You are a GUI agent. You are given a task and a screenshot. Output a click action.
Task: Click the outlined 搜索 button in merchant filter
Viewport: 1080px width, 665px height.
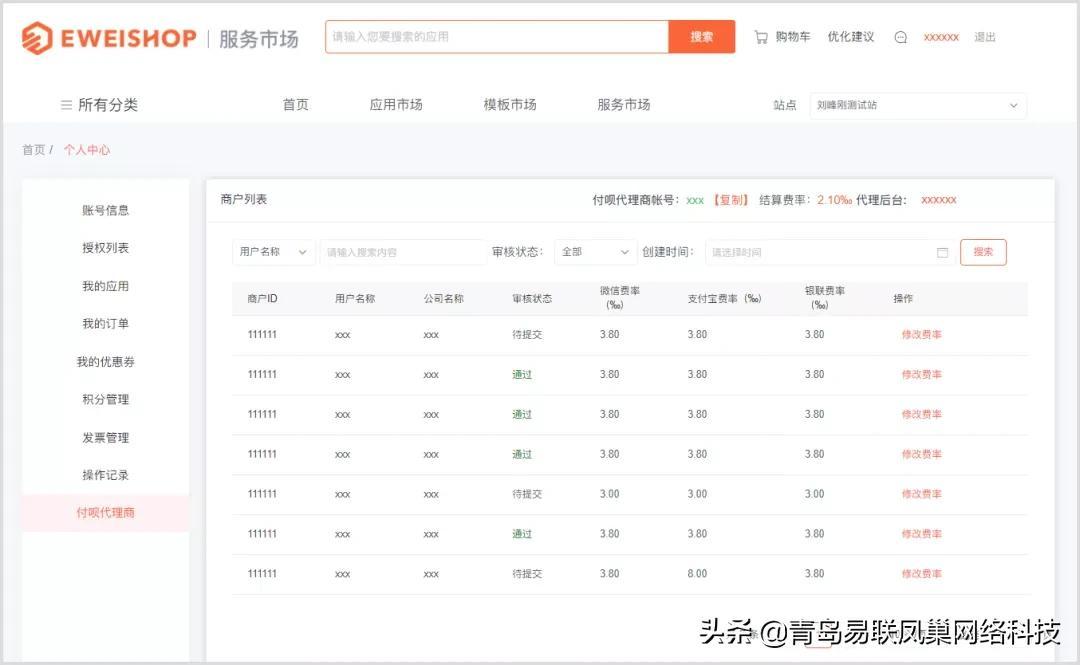pyautogui.click(x=983, y=252)
